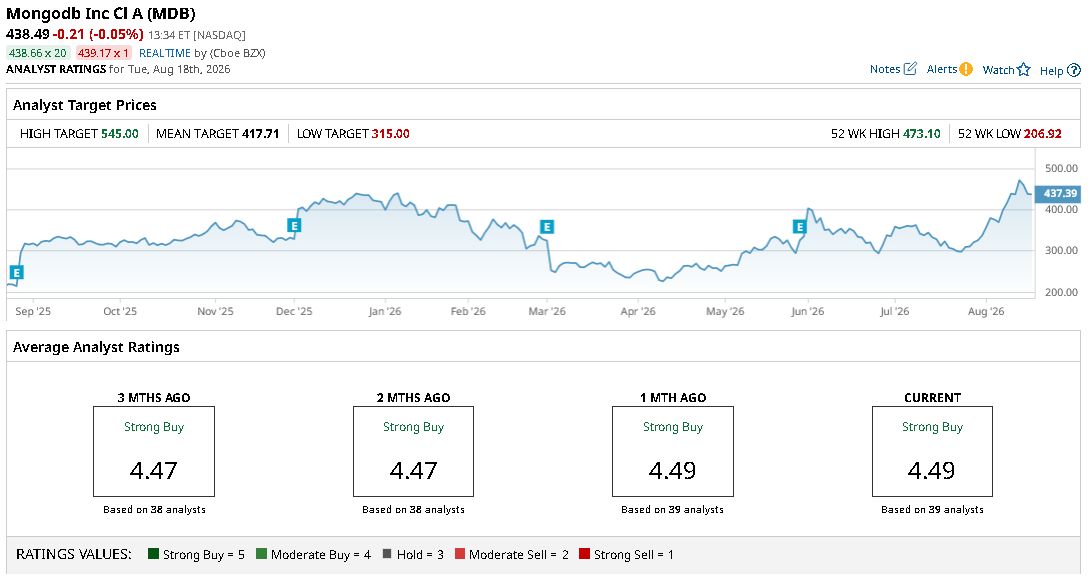Image resolution: width=1090 pixels, height=585 pixels.
Task: Click the red Strong Sell swatch
Action: click(x=584, y=554)
